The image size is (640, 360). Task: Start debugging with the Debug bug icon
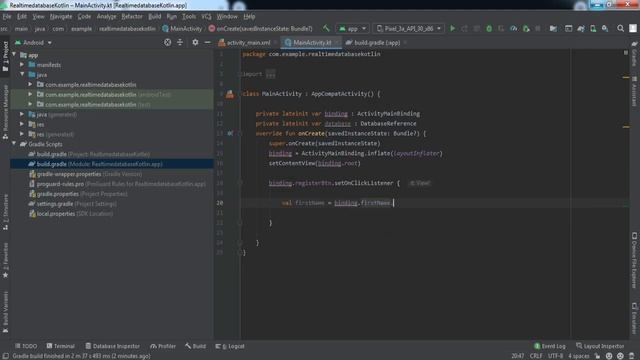tap(489, 29)
